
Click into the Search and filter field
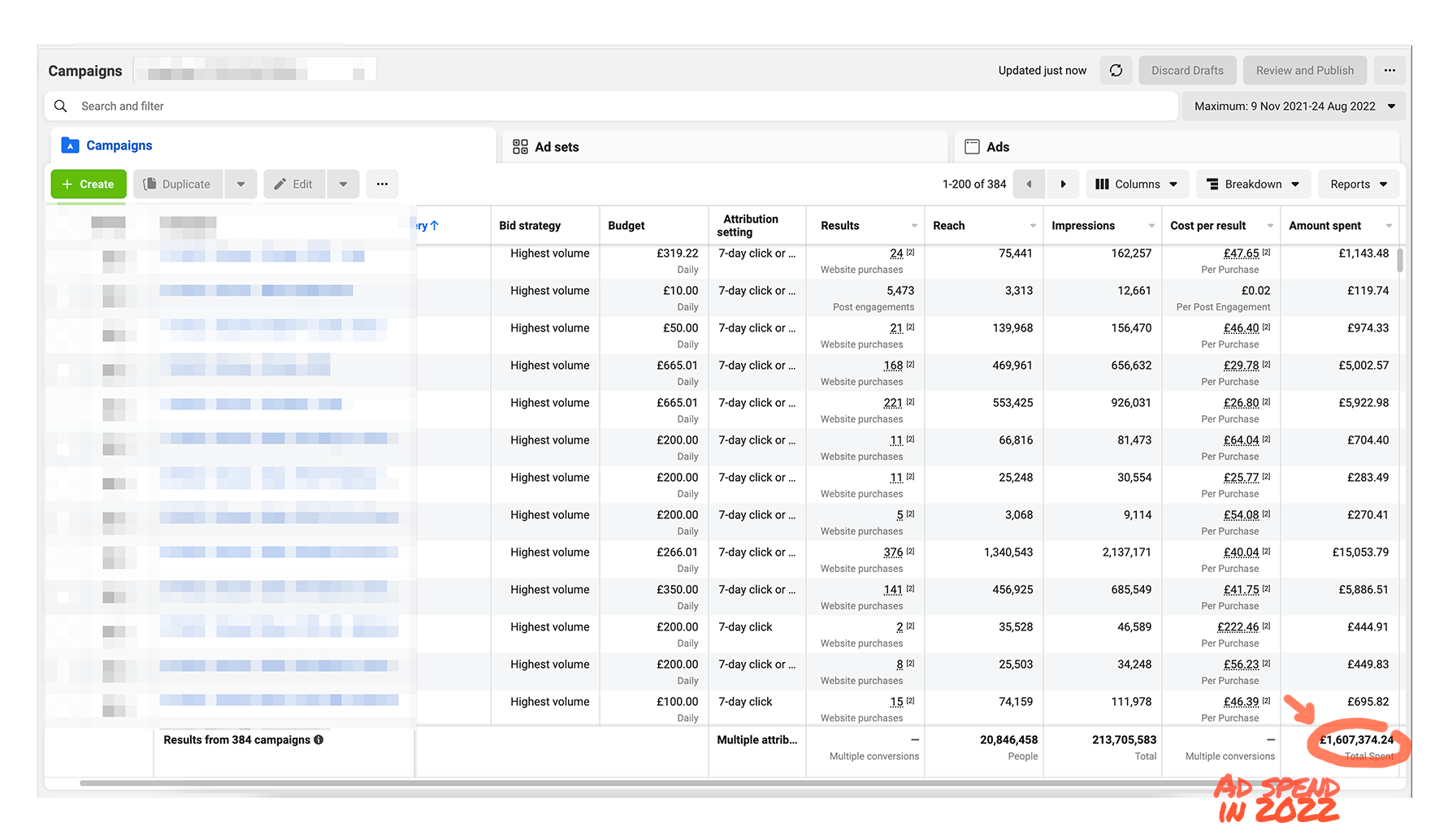[x=611, y=106]
